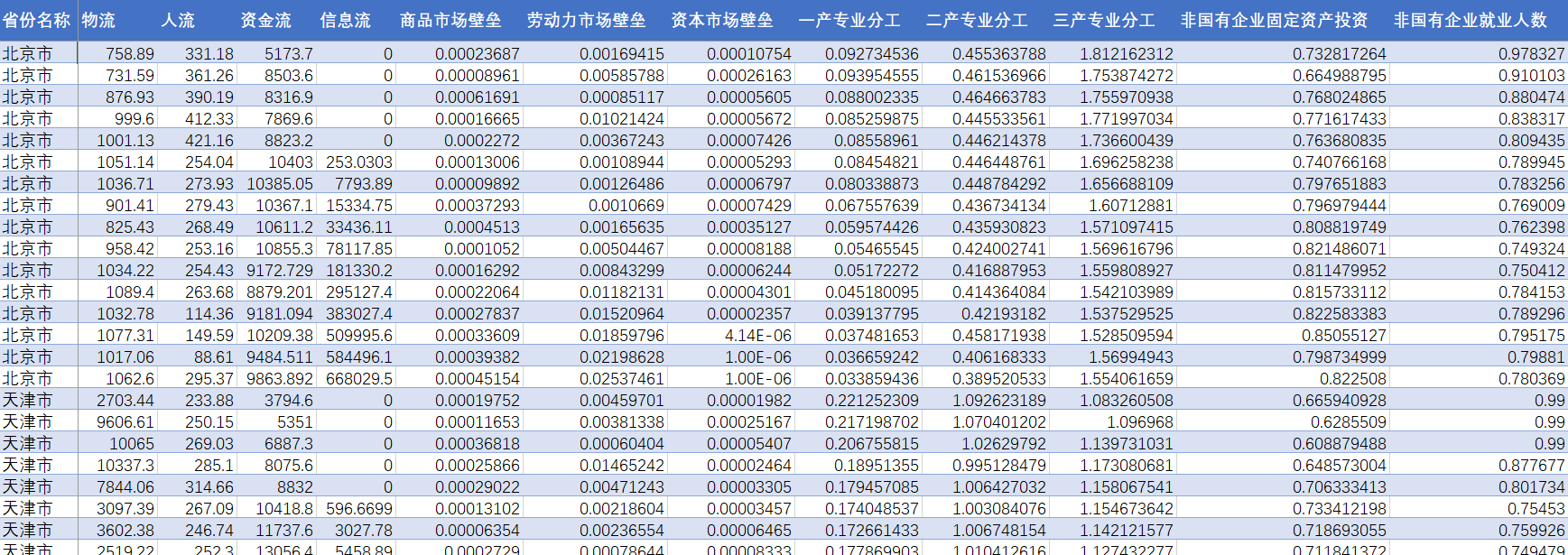This screenshot has height=555, width=1568.
Task: Click the 非国有企业固定资产投资 header
Action: point(1274,20)
